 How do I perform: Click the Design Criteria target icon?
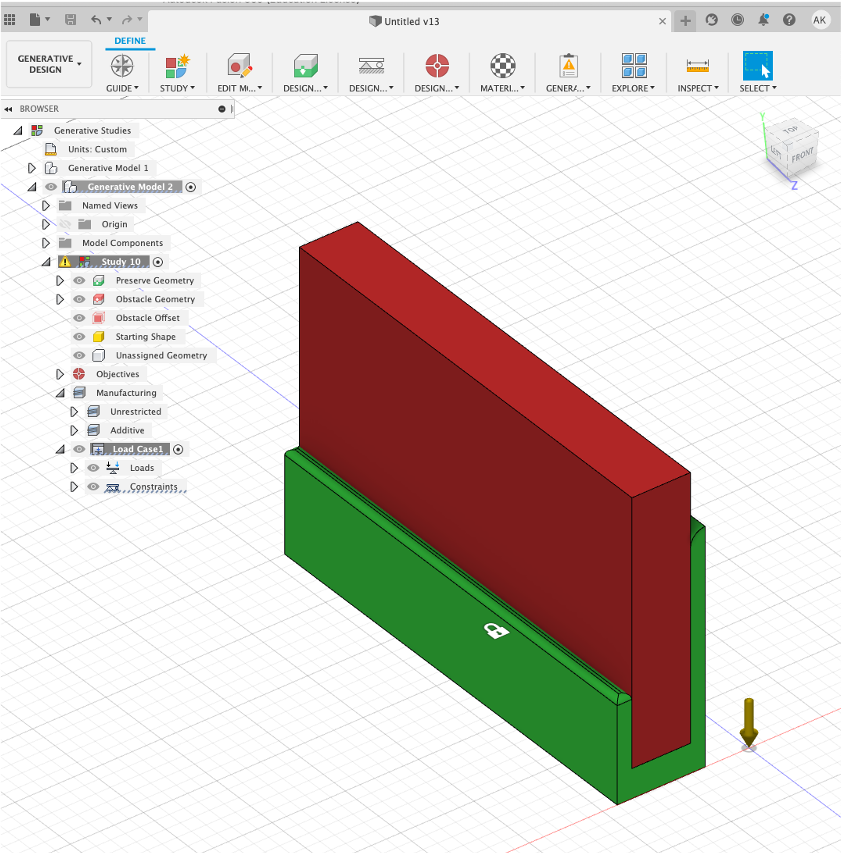point(437,66)
